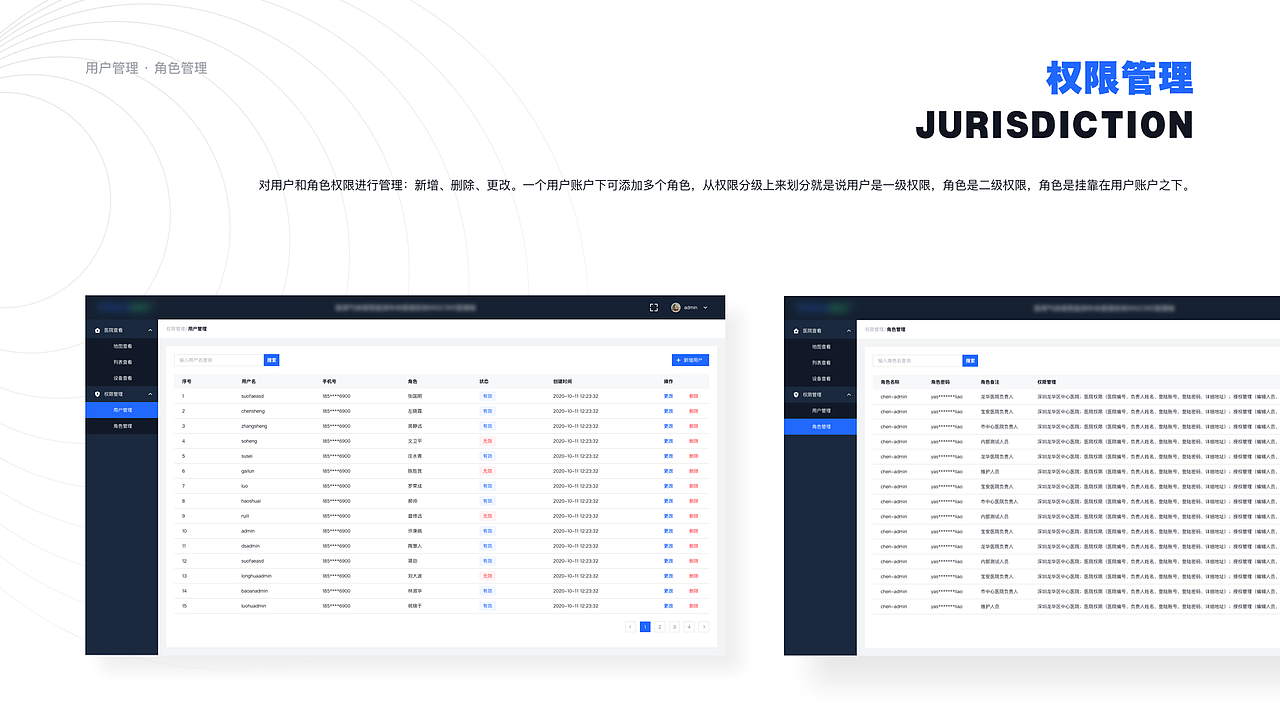Click the fullscreen icon in the user management header
The image size is (1280, 720).
pos(654,307)
